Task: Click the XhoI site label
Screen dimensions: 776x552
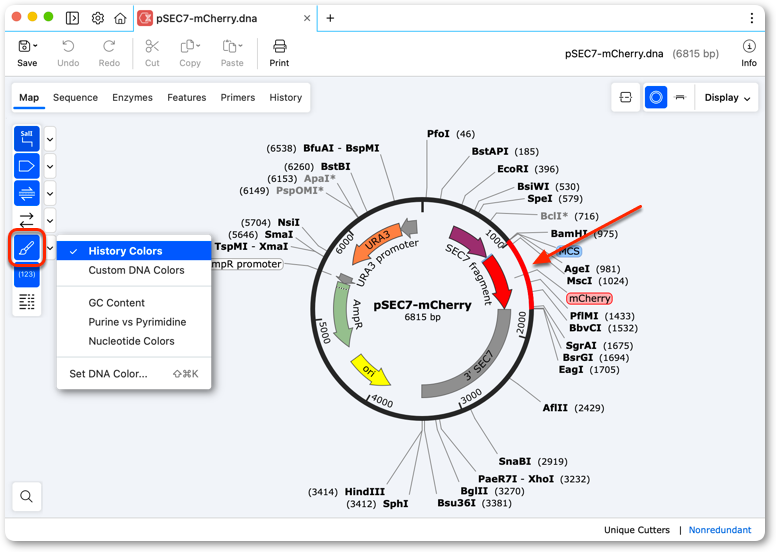Action: [x=540, y=479]
